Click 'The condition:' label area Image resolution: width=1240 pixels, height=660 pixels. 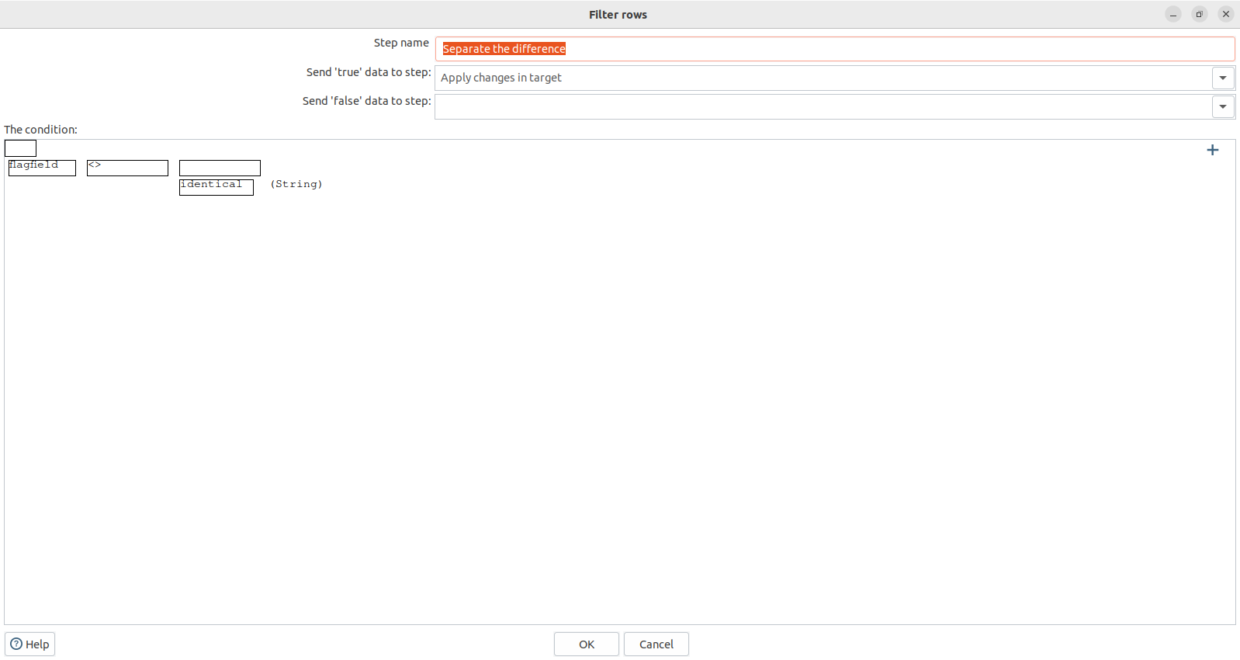click(31, 129)
